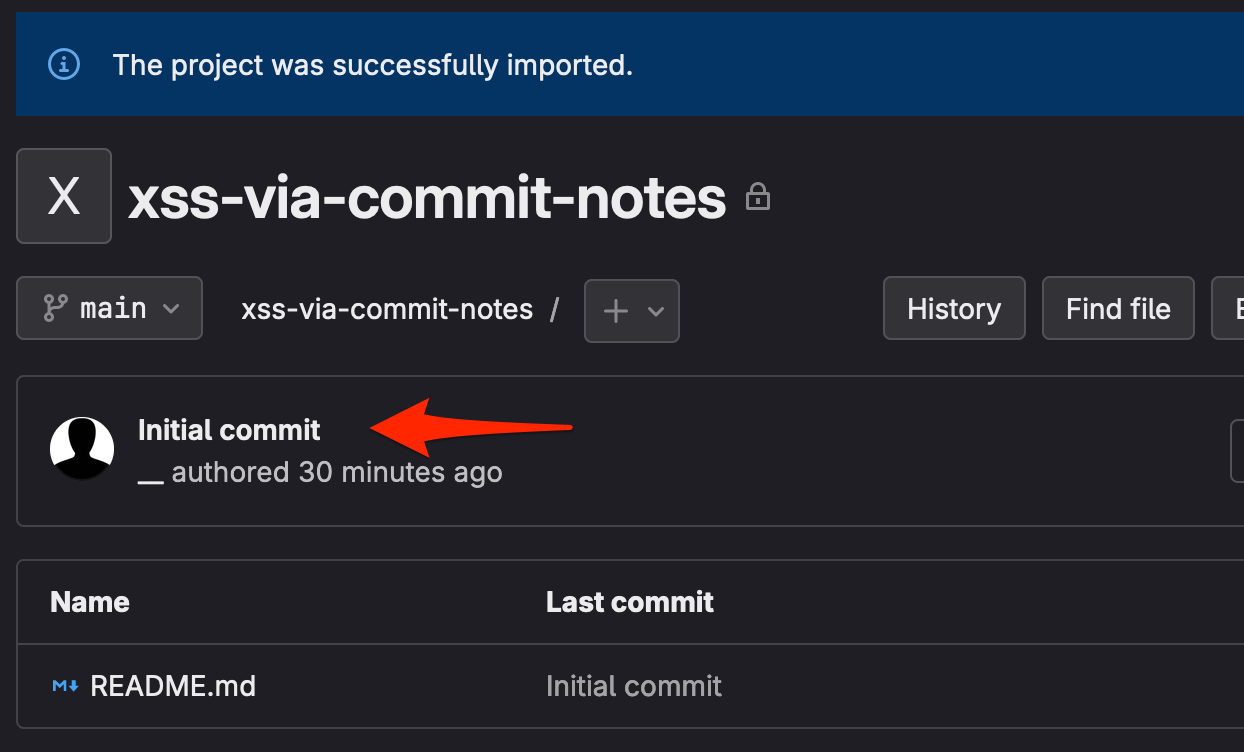Click the xss-via-commit-notes breadcrumb path
The width and height of the screenshot is (1244, 752).
[x=387, y=309]
